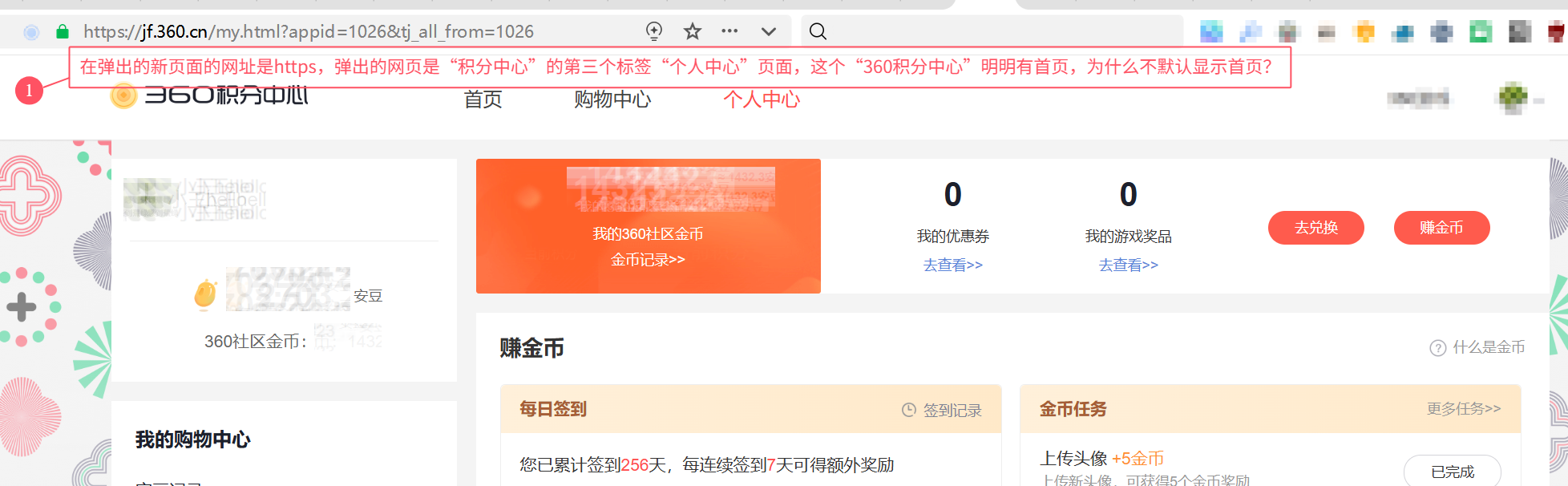Click the profile avatar in left card
This screenshot has width=1568, height=486.
(x=149, y=199)
